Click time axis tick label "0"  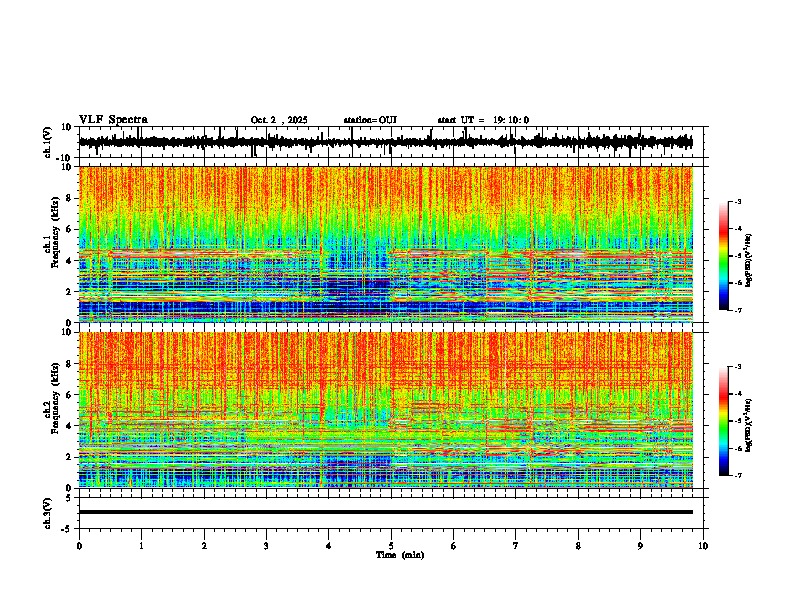coord(79,546)
